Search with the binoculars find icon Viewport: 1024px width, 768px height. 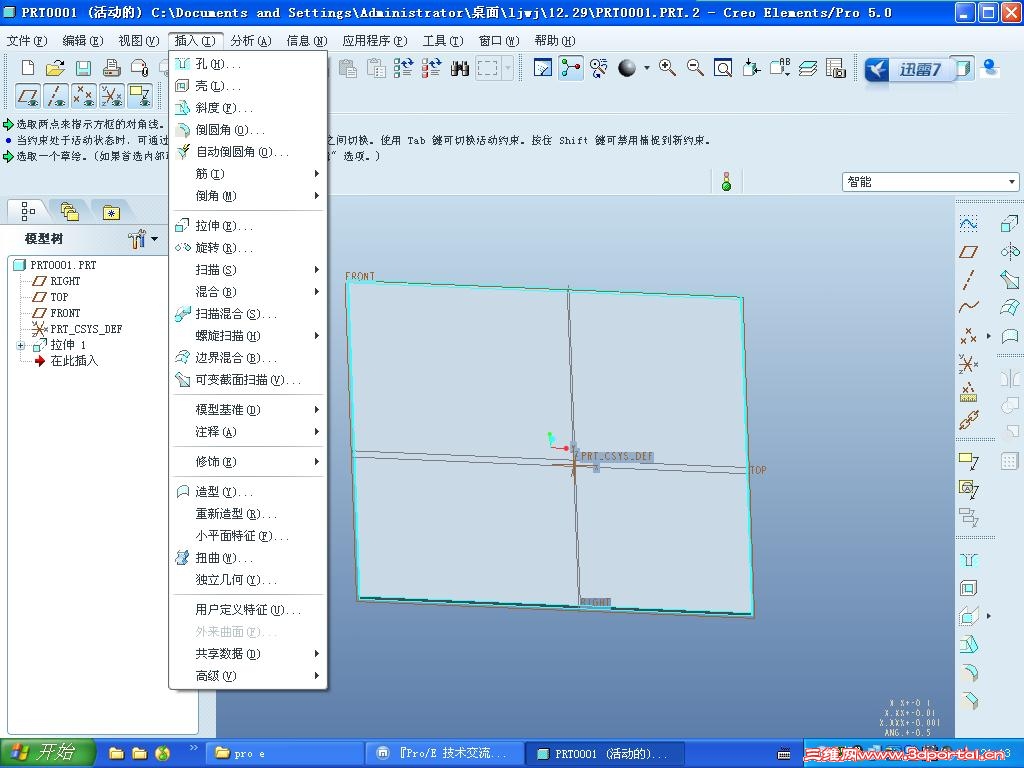460,68
